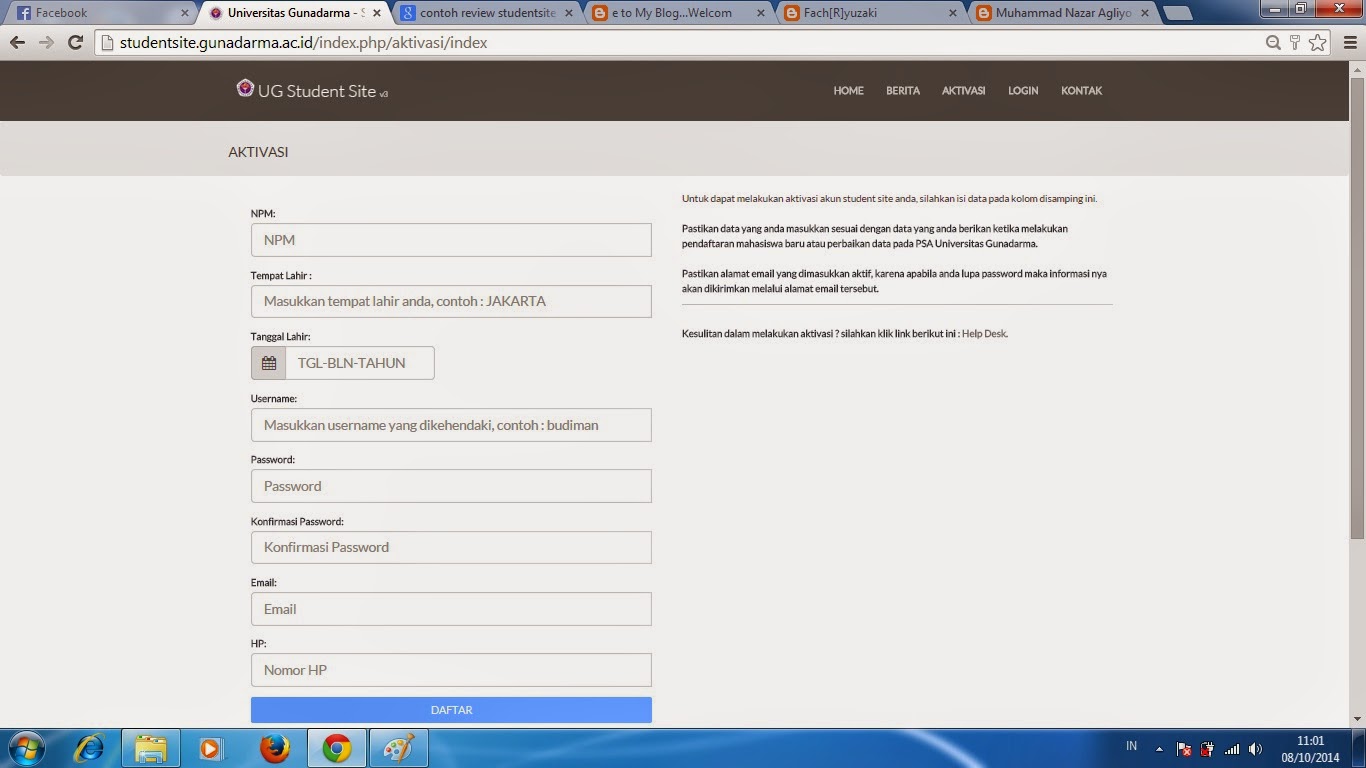Screen dimensions: 1366x768
Task: Switch to e to My Blog tab
Action: click(678, 13)
